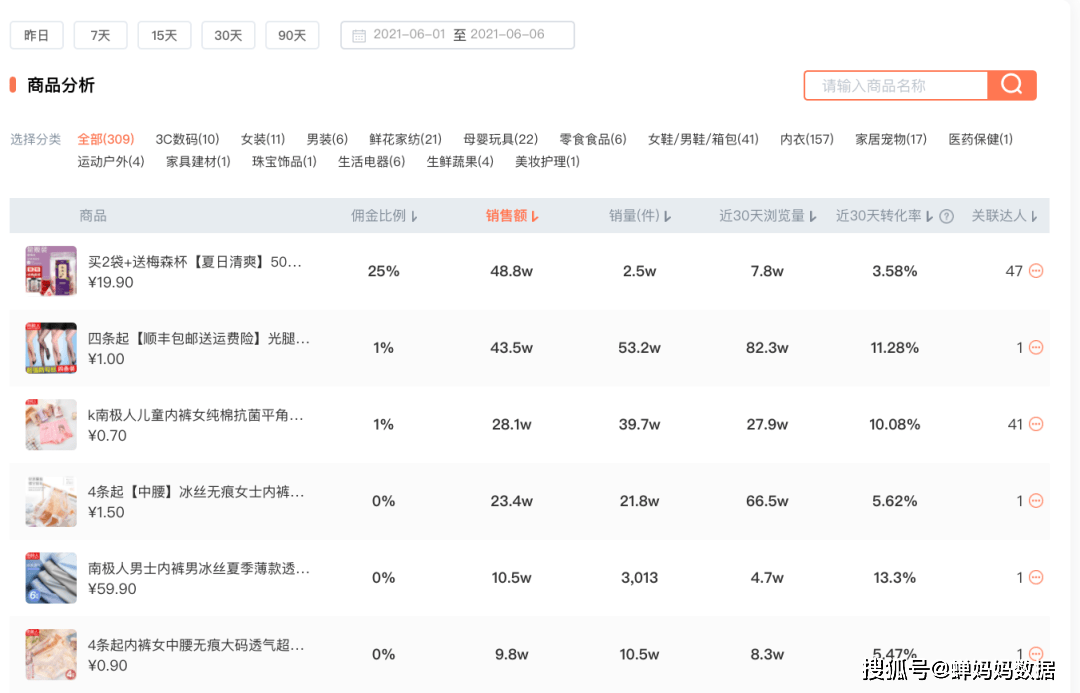Filter by 母婴玩具(22) category
The height and width of the screenshot is (693, 1080).
pos(500,139)
